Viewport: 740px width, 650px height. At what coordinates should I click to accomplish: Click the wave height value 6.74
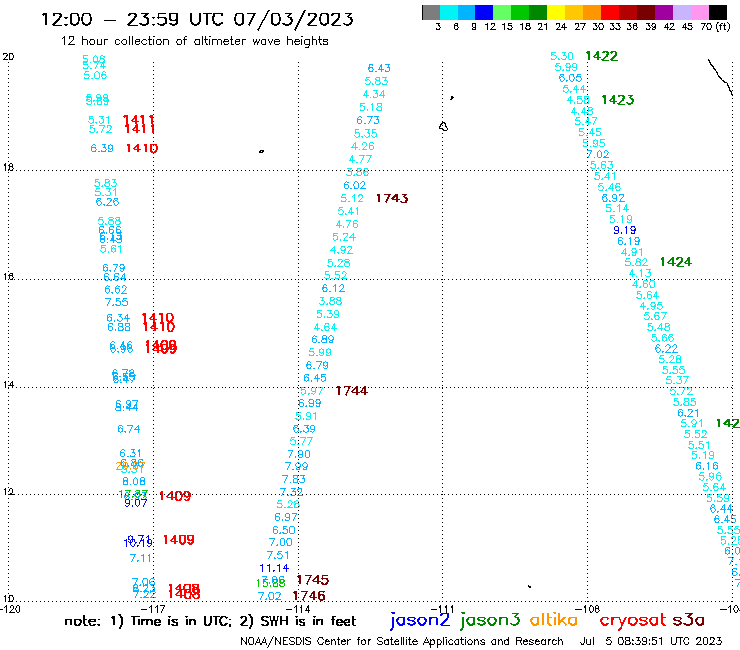(129, 429)
